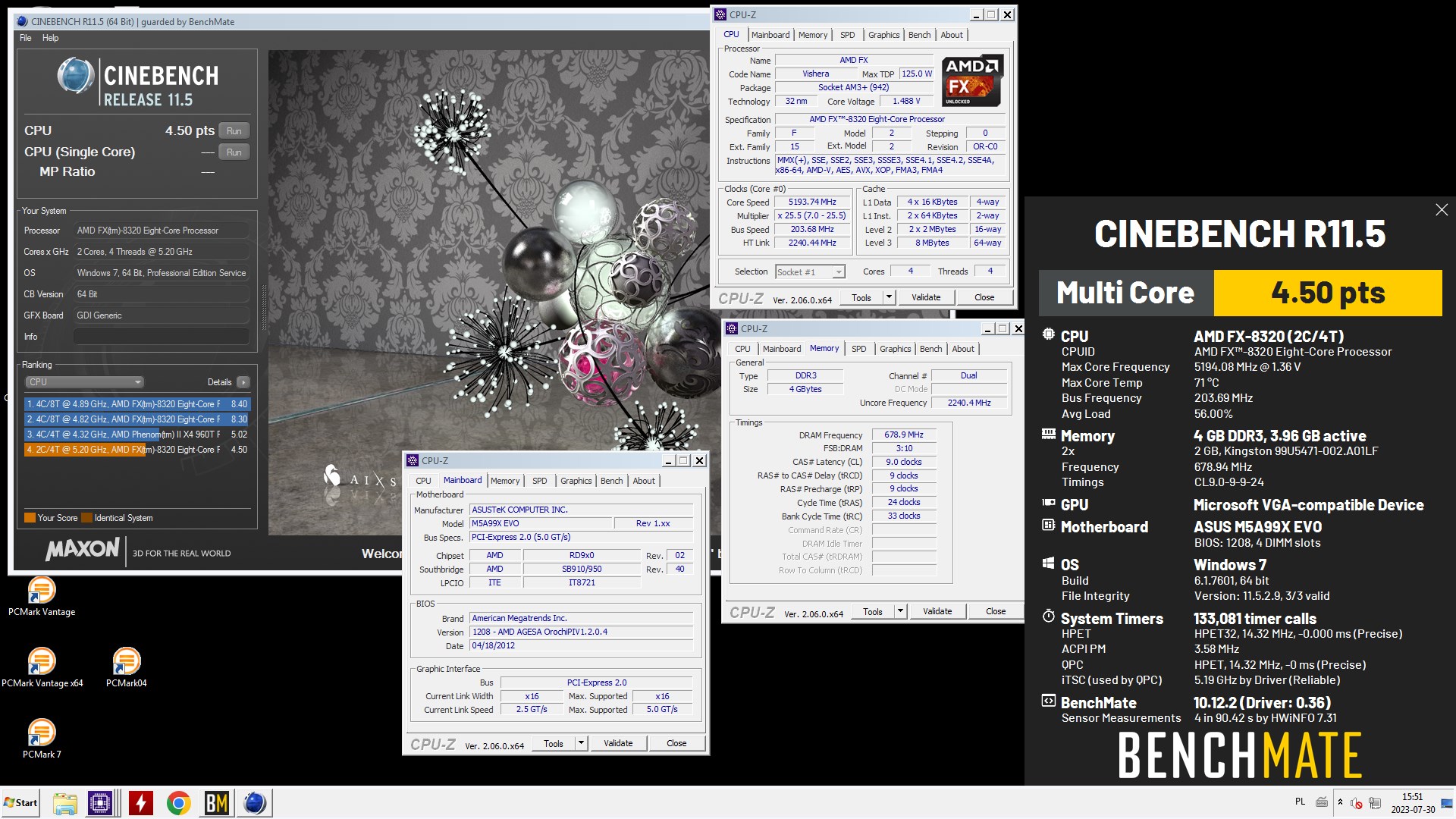The width and height of the screenshot is (1456, 819).
Task: Select ranking entry 4C/8T @ 4.89 GHz
Action: click(x=137, y=404)
